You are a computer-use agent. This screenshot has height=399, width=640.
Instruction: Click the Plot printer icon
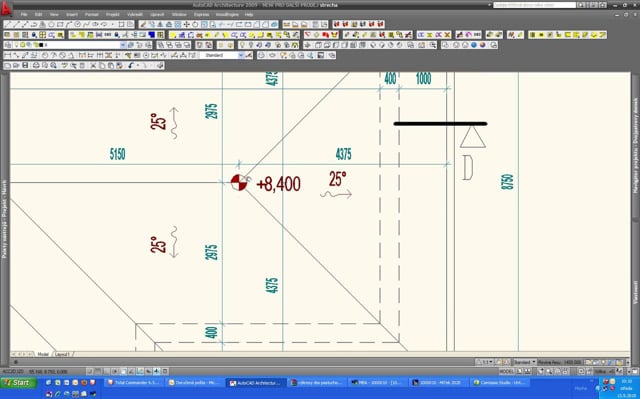[x=36, y=65]
